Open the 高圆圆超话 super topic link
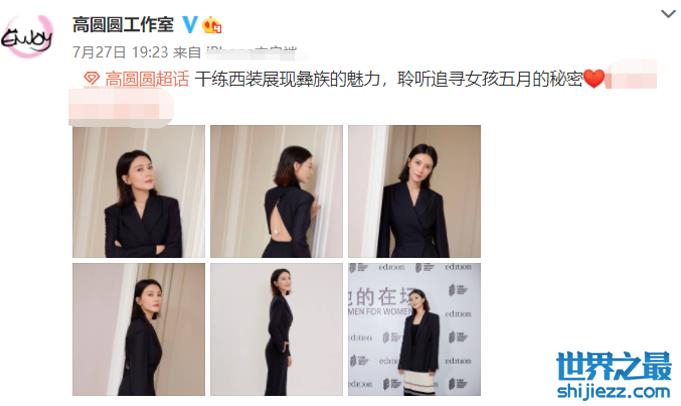Screen dimensions: 681x406 click(147, 79)
